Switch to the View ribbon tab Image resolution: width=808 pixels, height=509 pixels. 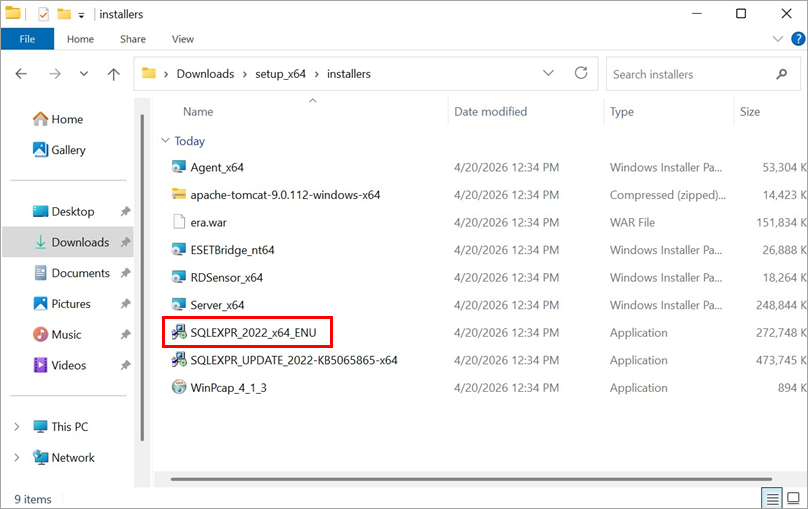coord(182,39)
